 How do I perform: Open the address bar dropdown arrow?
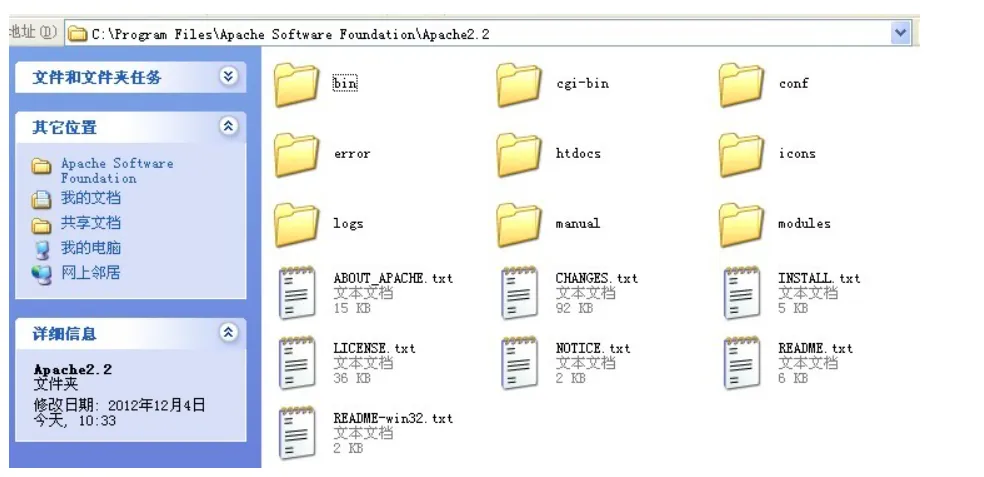[x=901, y=33]
